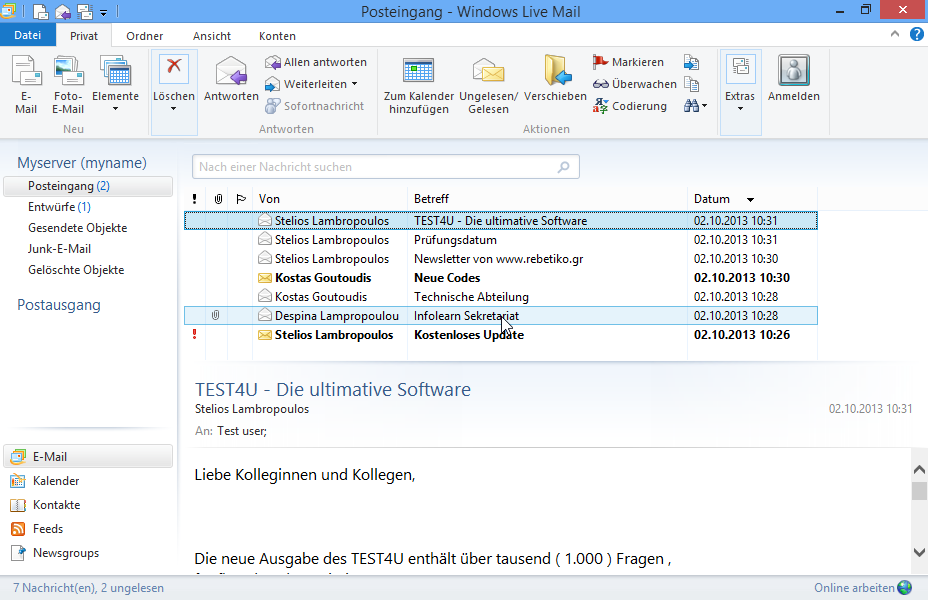
Task: Open the Verschieben move menu
Action: tap(555, 79)
